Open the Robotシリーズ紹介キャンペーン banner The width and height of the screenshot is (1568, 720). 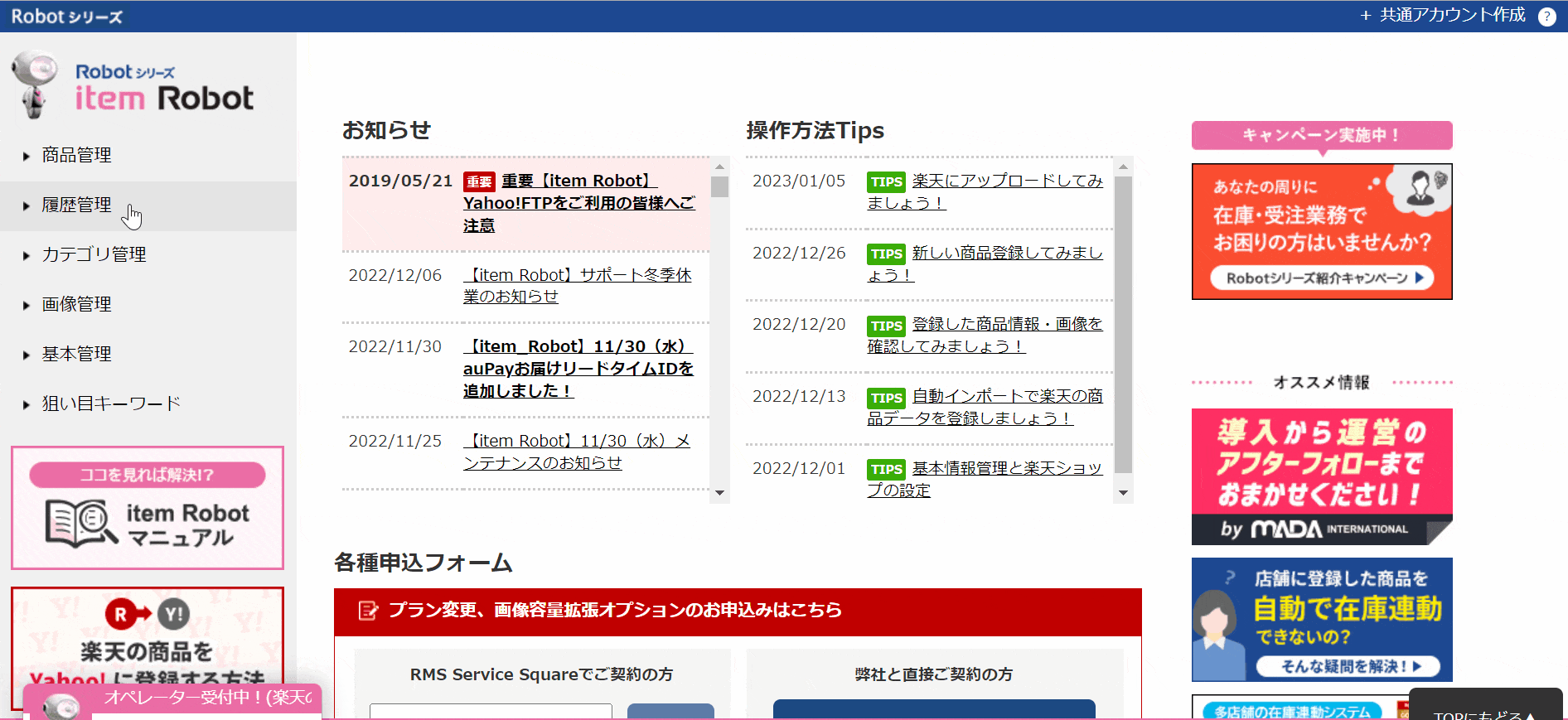1322,231
